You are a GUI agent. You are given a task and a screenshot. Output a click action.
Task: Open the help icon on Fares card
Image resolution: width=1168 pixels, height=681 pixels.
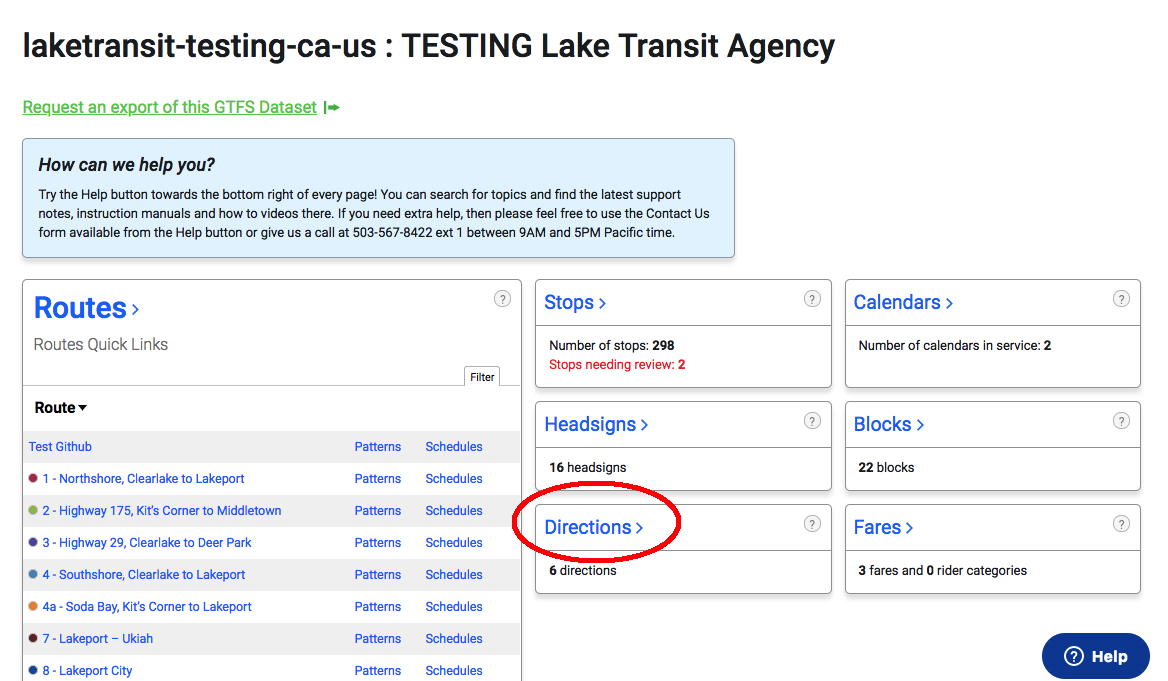[x=1121, y=524]
